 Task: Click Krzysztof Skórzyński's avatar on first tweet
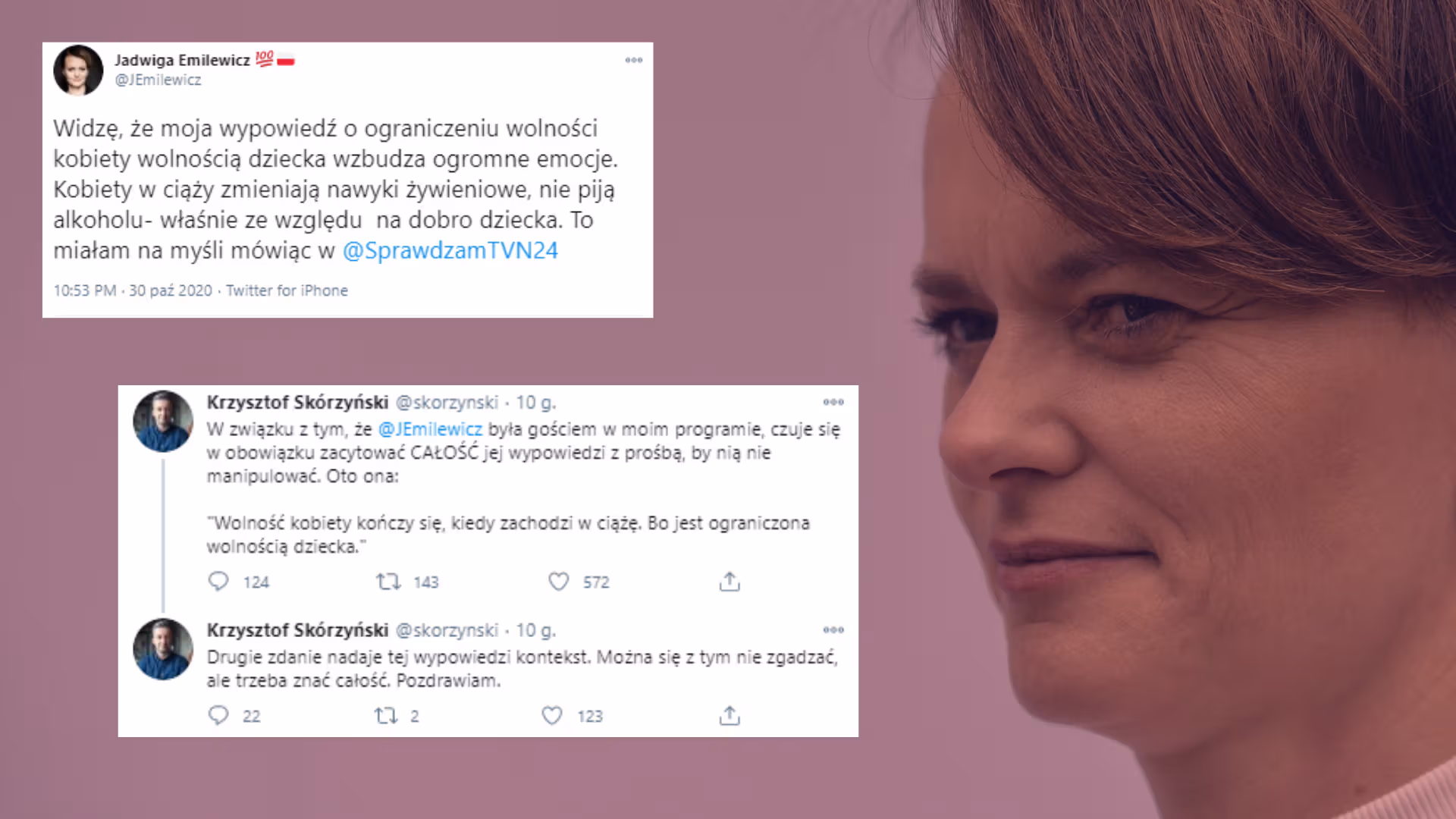coord(163,421)
